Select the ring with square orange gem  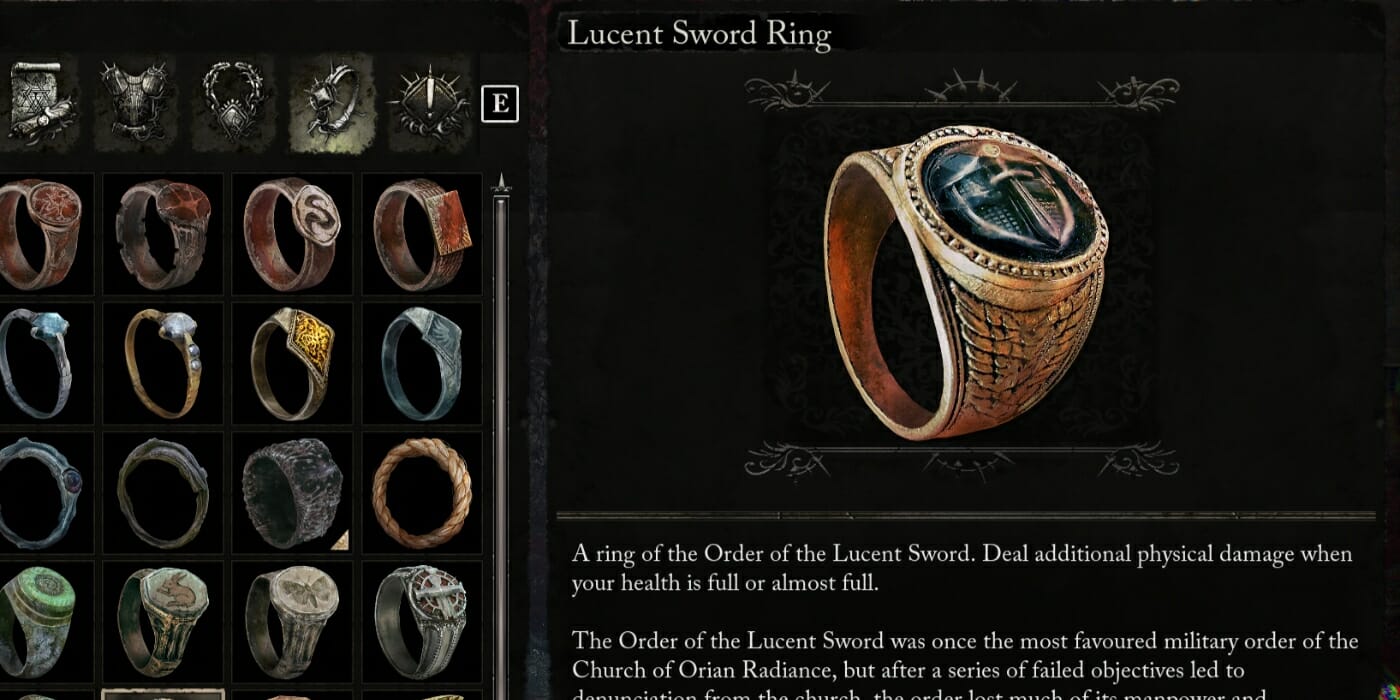422,234
